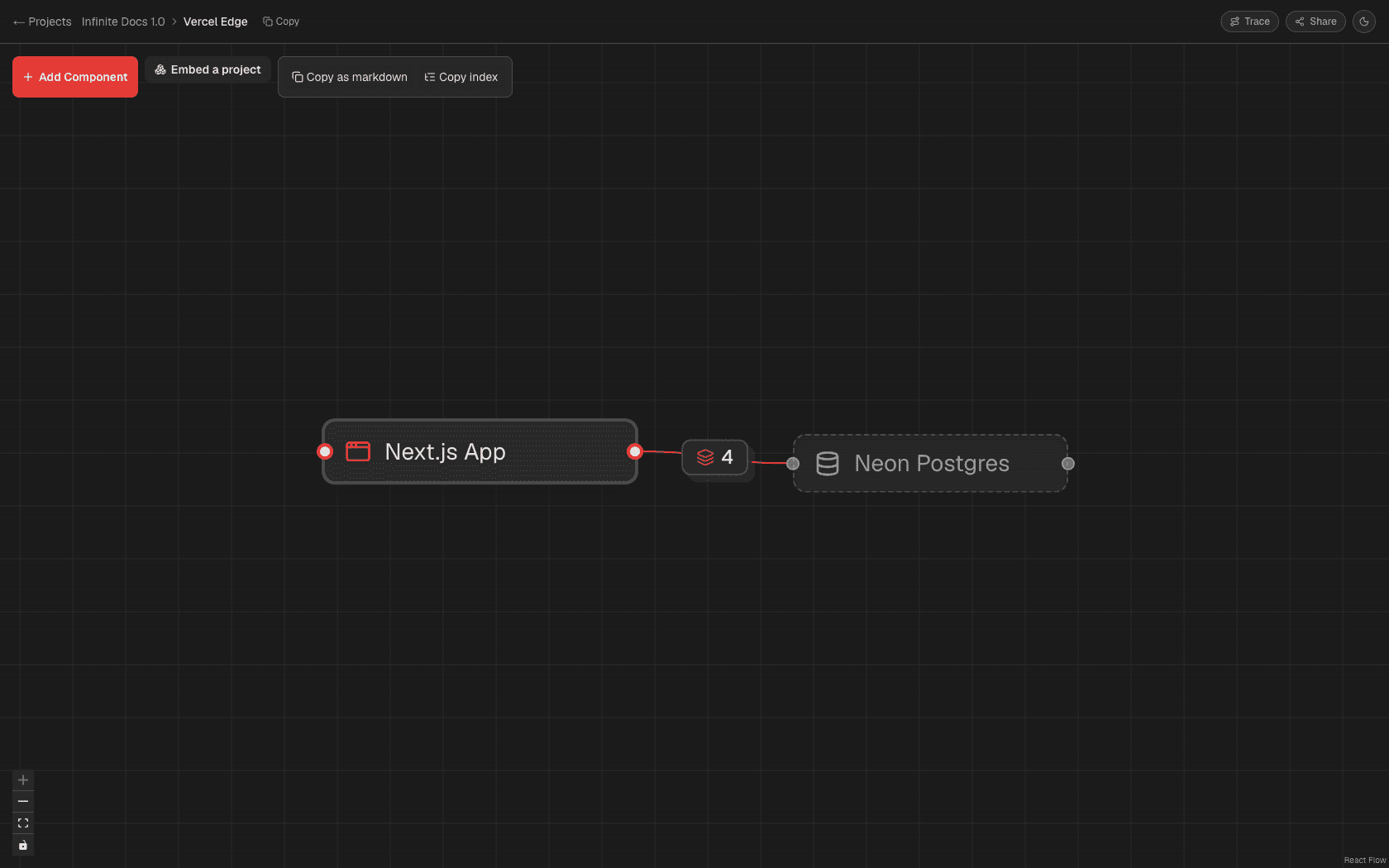Viewport: 1389px width, 868px height.
Task: Select the Vercel Edge breadcrumb
Action: tap(215, 21)
